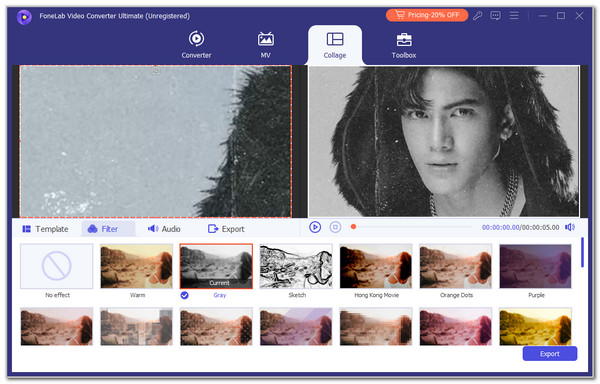Click the Pricing-20% OFF button
The height and width of the screenshot is (384, 600).
[427, 15]
